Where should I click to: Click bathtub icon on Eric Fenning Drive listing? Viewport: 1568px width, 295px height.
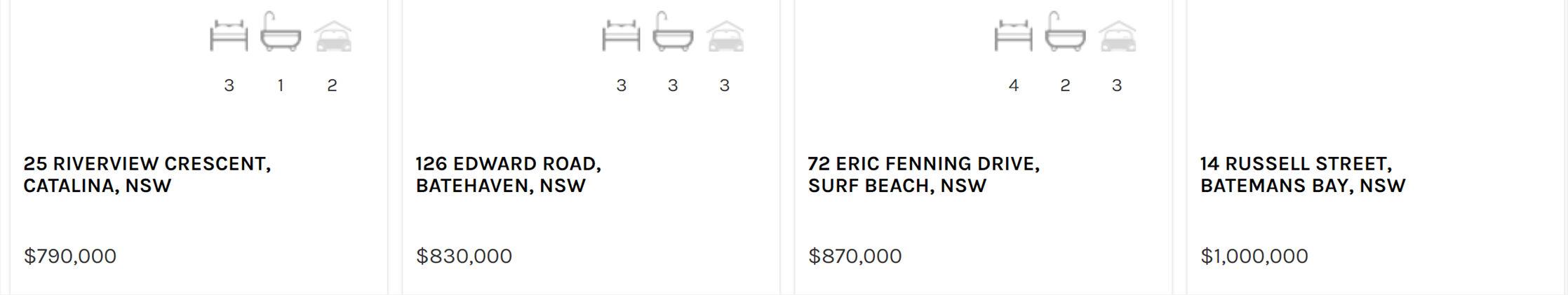pos(1065,34)
